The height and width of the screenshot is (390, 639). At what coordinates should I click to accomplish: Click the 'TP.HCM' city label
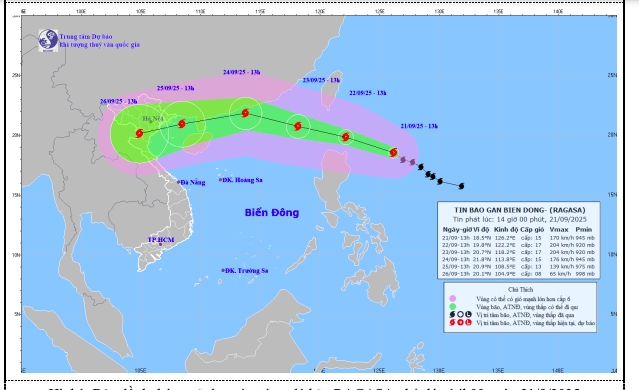point(161,240)
